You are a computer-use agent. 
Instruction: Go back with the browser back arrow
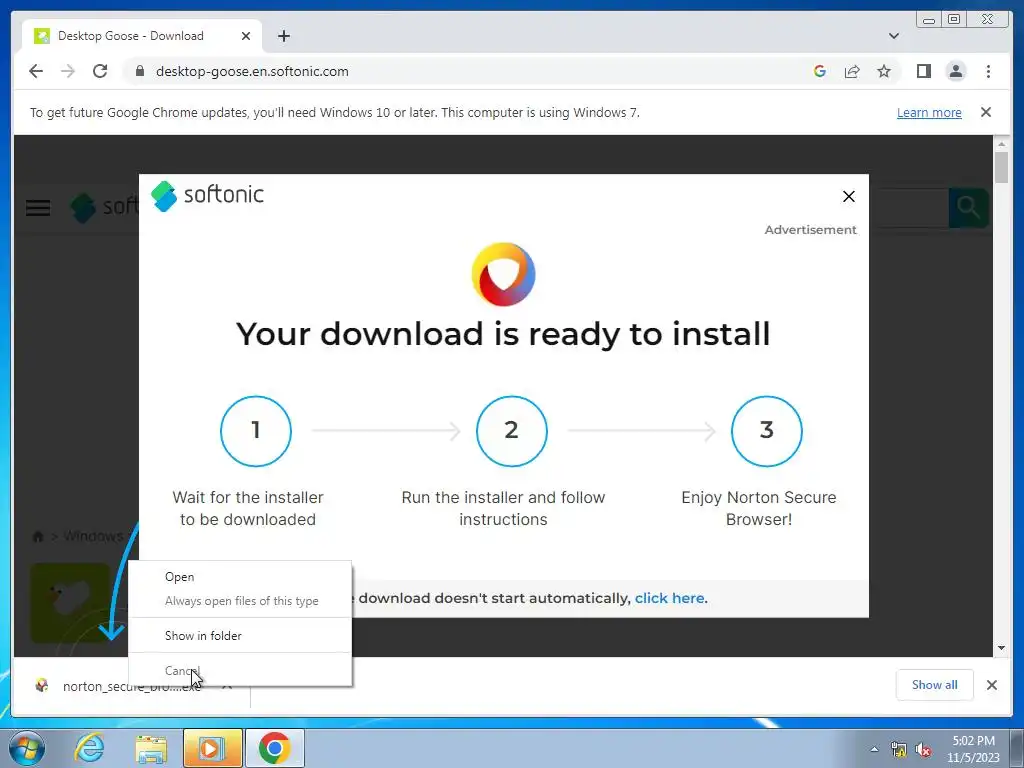(36, 71)
